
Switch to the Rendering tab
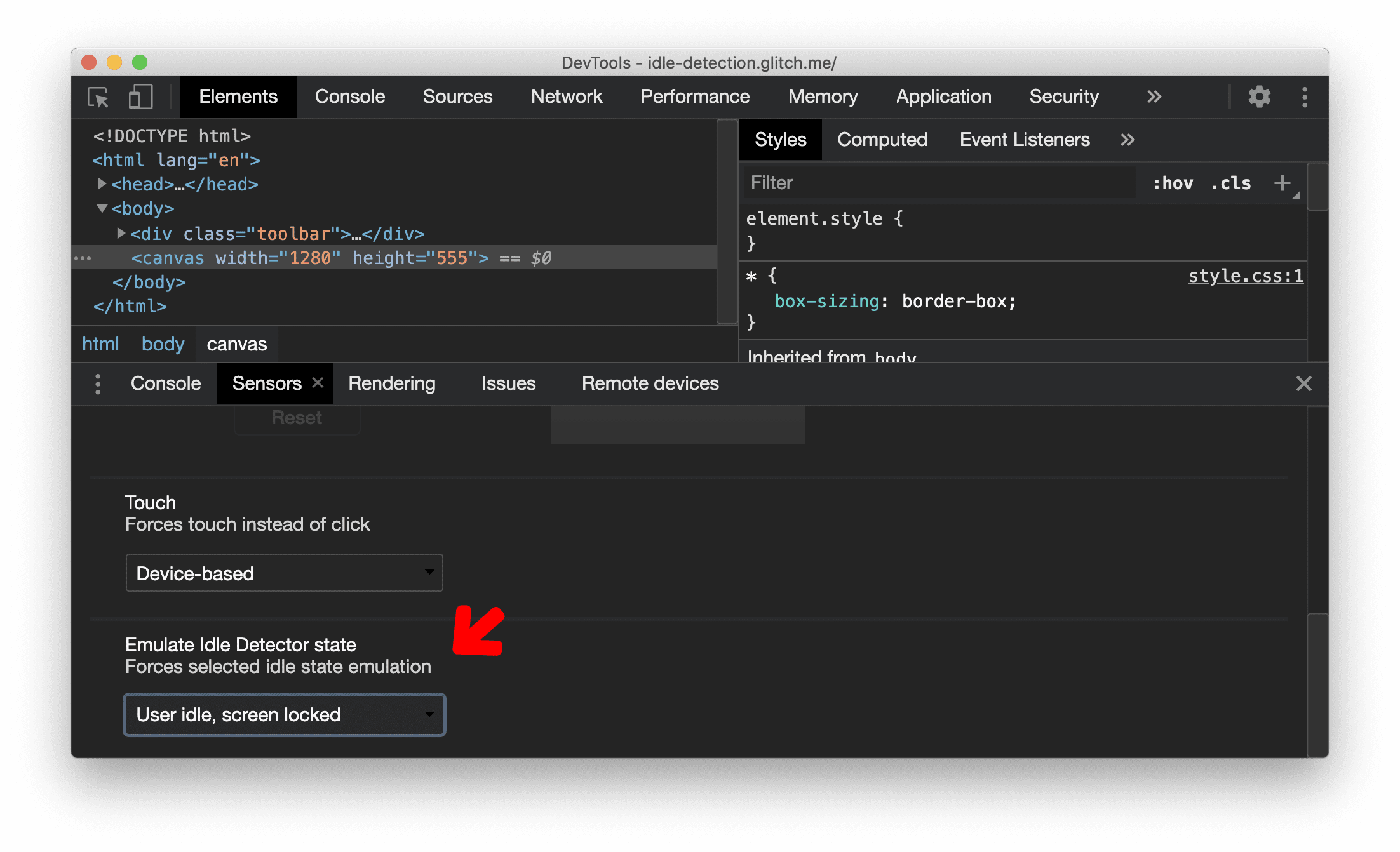pyautogui.click(x=392, y=383)
